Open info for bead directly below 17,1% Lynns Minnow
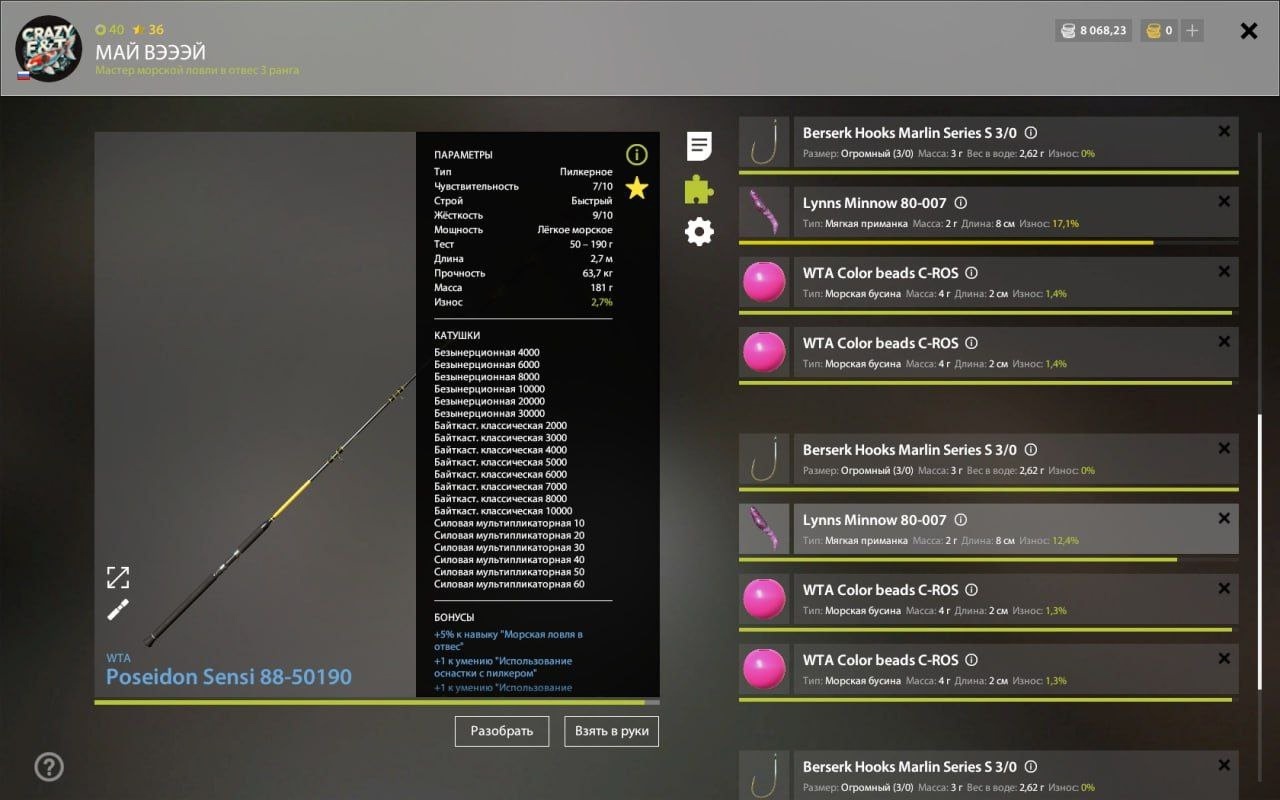1280x800 pixels. pos(971,273)
